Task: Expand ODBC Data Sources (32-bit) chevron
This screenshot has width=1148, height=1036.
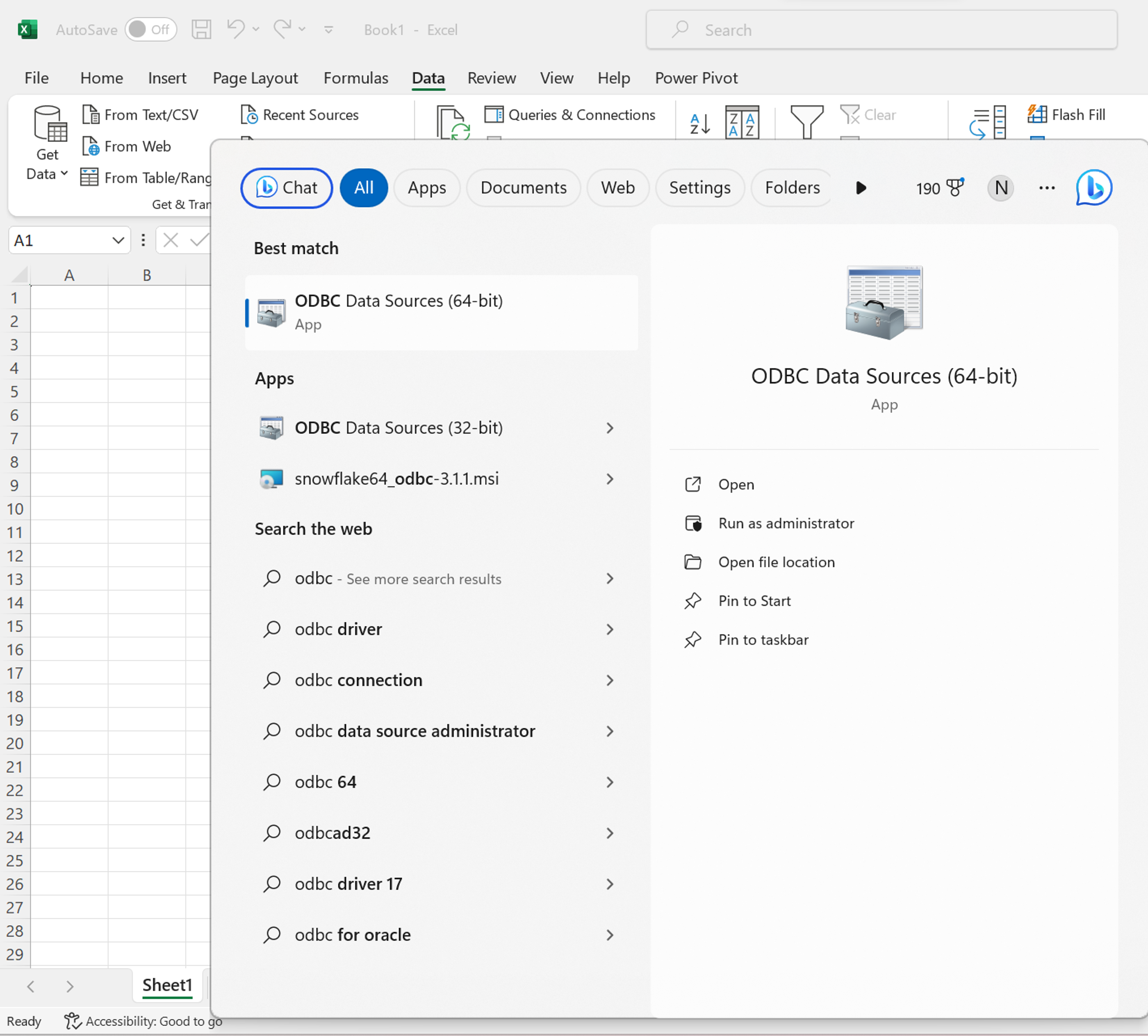Action: 610,428
